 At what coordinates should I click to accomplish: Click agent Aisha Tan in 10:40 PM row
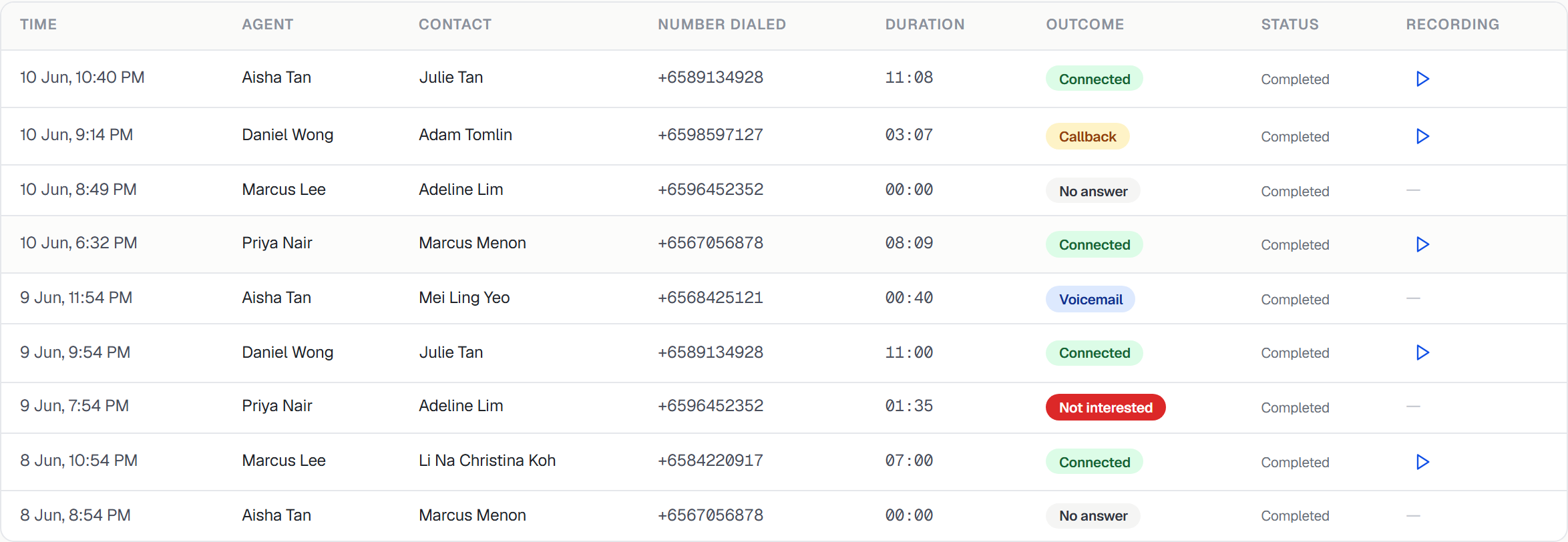pos(276,77)
